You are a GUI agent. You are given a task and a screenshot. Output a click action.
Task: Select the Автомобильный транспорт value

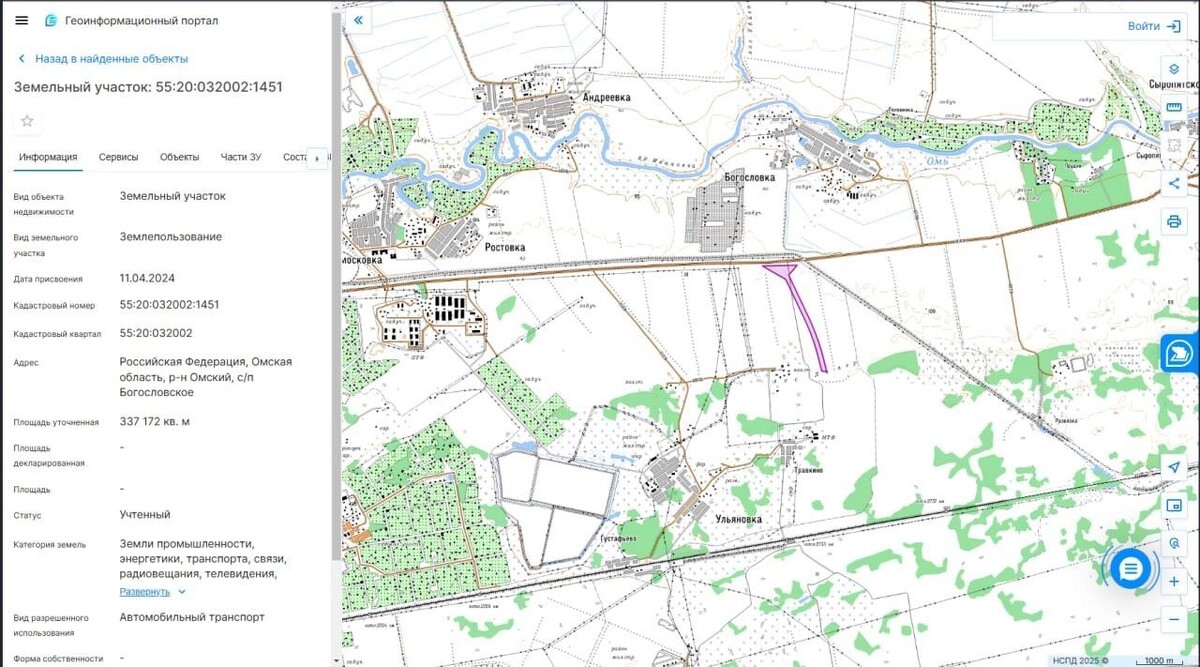192,618
